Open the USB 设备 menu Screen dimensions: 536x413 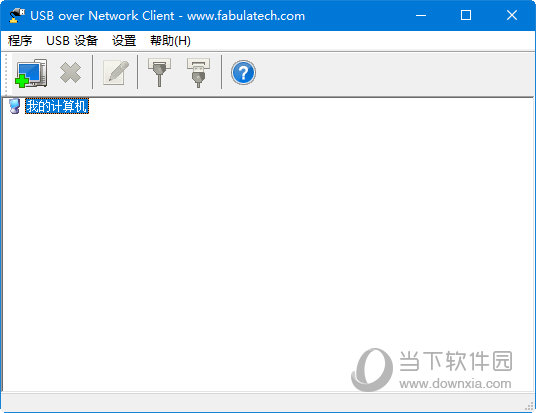click(72, 41)
